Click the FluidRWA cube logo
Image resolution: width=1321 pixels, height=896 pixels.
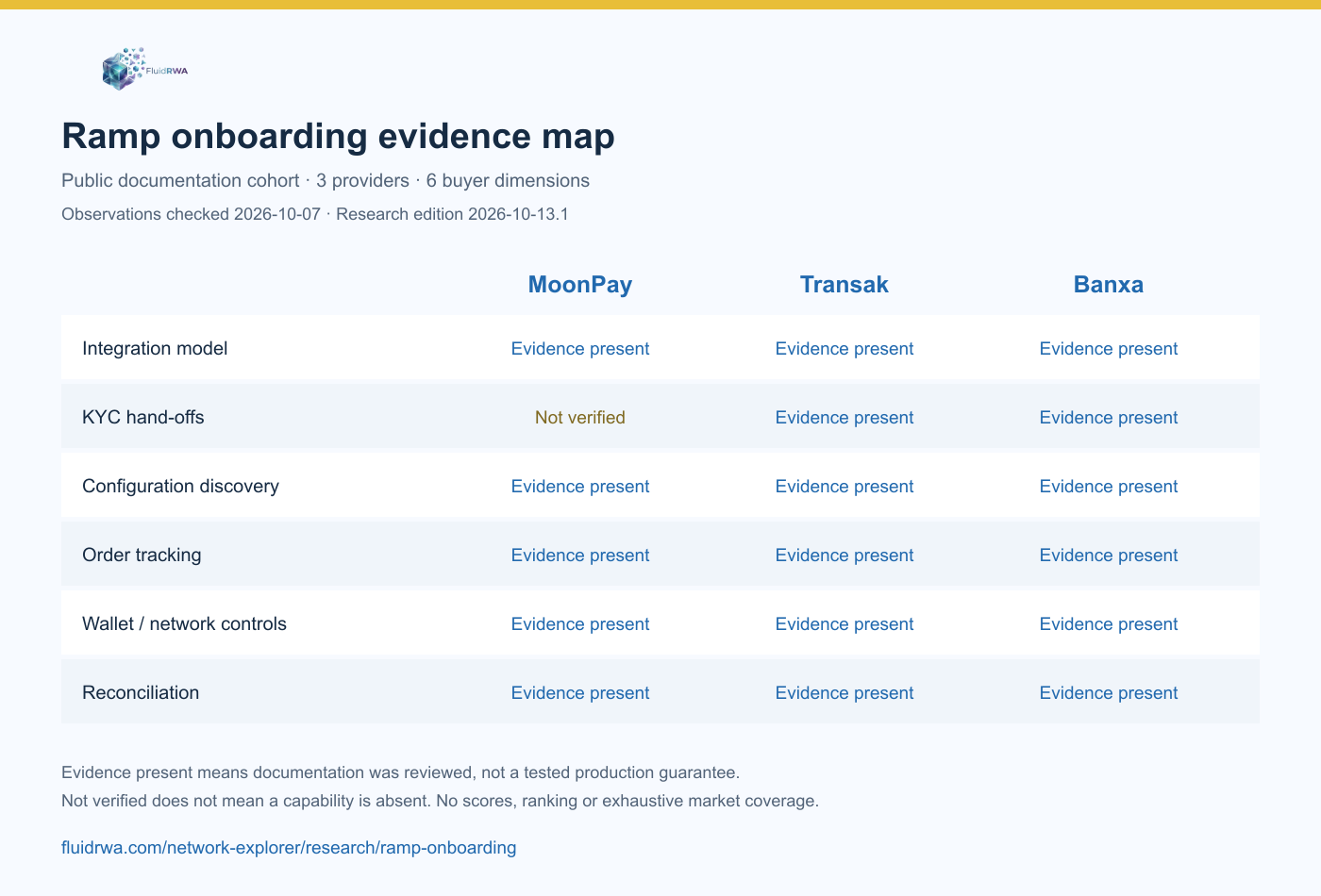click(144, 69)
